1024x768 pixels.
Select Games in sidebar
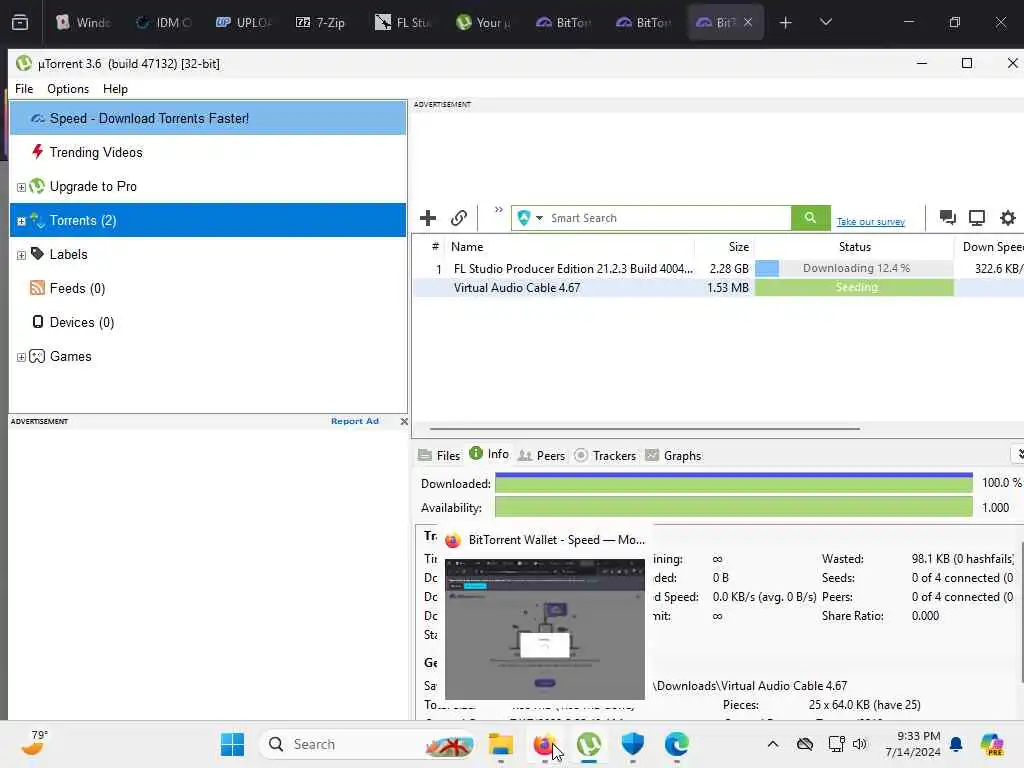click(208, 356)
